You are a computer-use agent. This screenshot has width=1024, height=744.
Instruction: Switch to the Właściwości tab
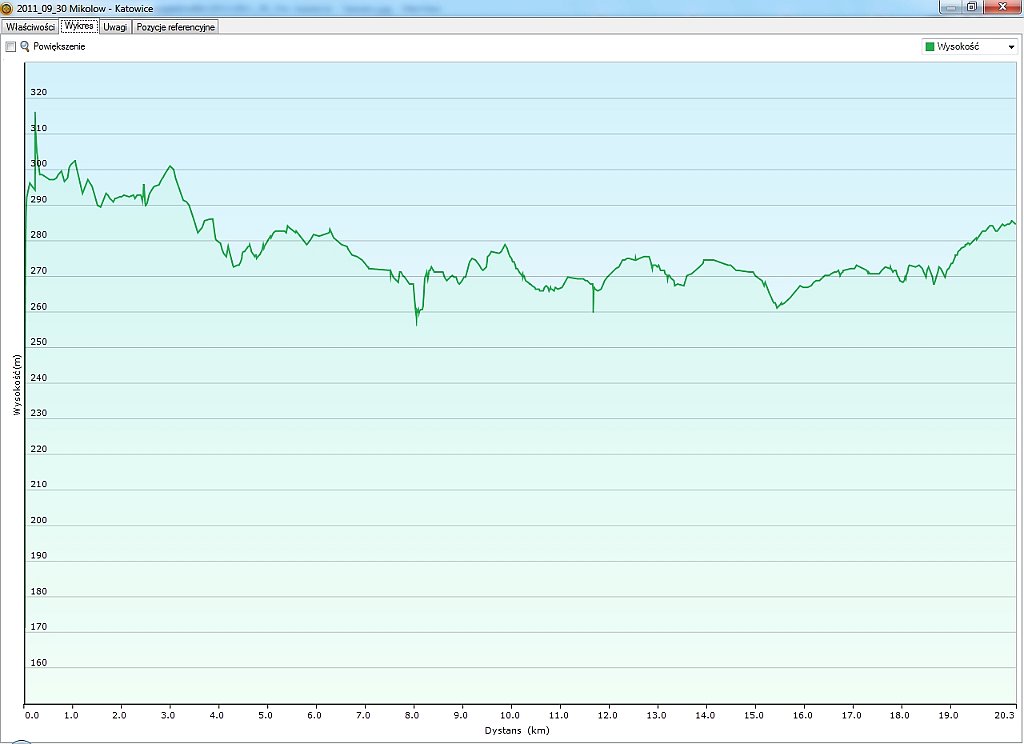pos(30,27)
